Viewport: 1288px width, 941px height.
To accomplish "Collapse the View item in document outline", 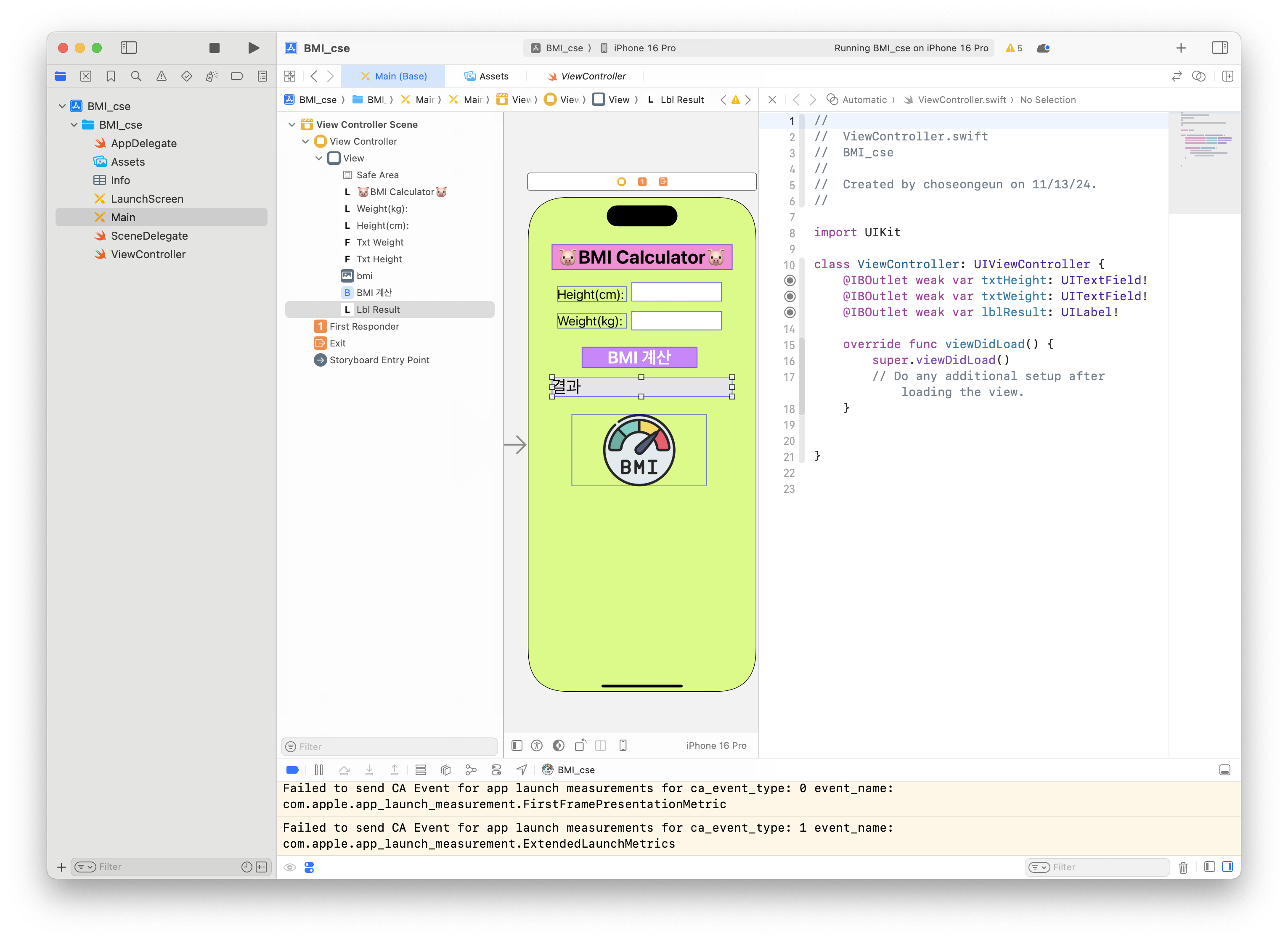I will (x=318, y=159).
